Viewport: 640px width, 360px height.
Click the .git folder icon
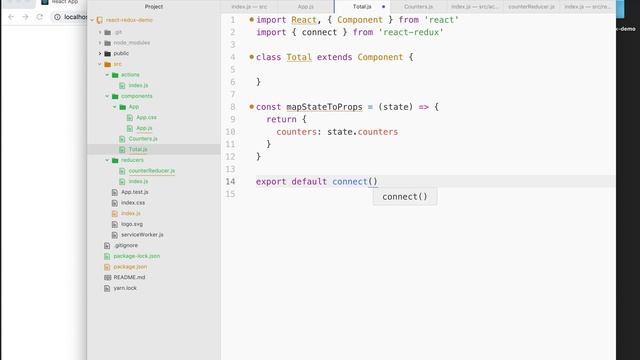click(x=108, y=32)
